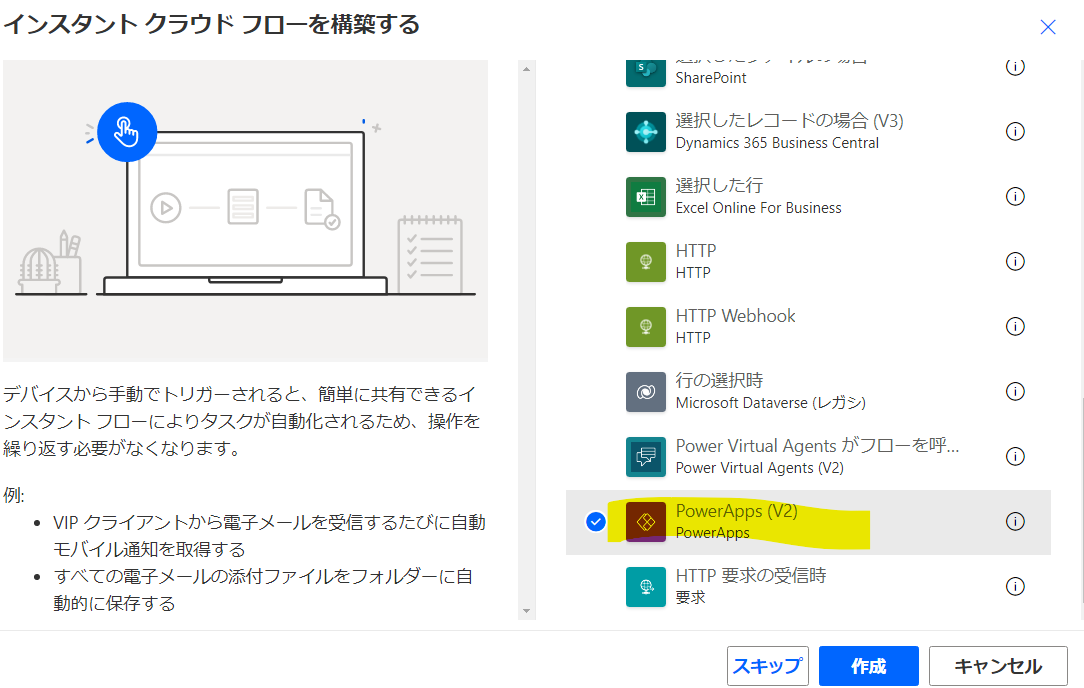Open info for the PowerApps (V2) trigger
This screenshot has width=1084, height=688.
tap(1015, 521)
